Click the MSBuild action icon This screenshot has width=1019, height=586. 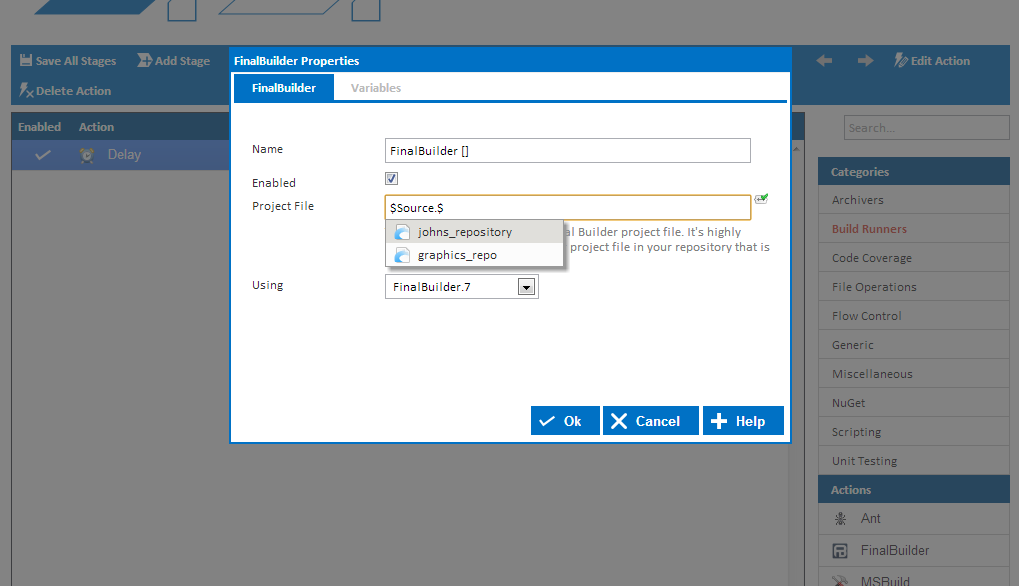point(840,580)
